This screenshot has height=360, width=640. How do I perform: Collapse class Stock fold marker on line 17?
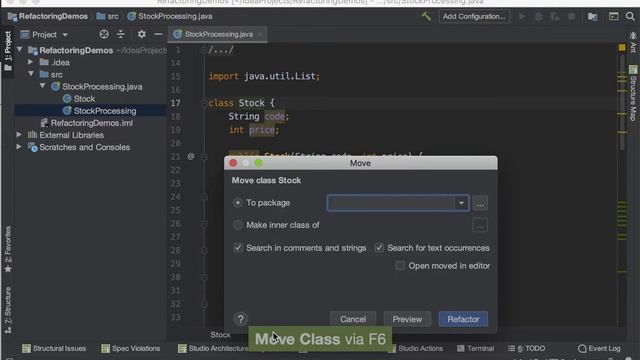(204, 103)
